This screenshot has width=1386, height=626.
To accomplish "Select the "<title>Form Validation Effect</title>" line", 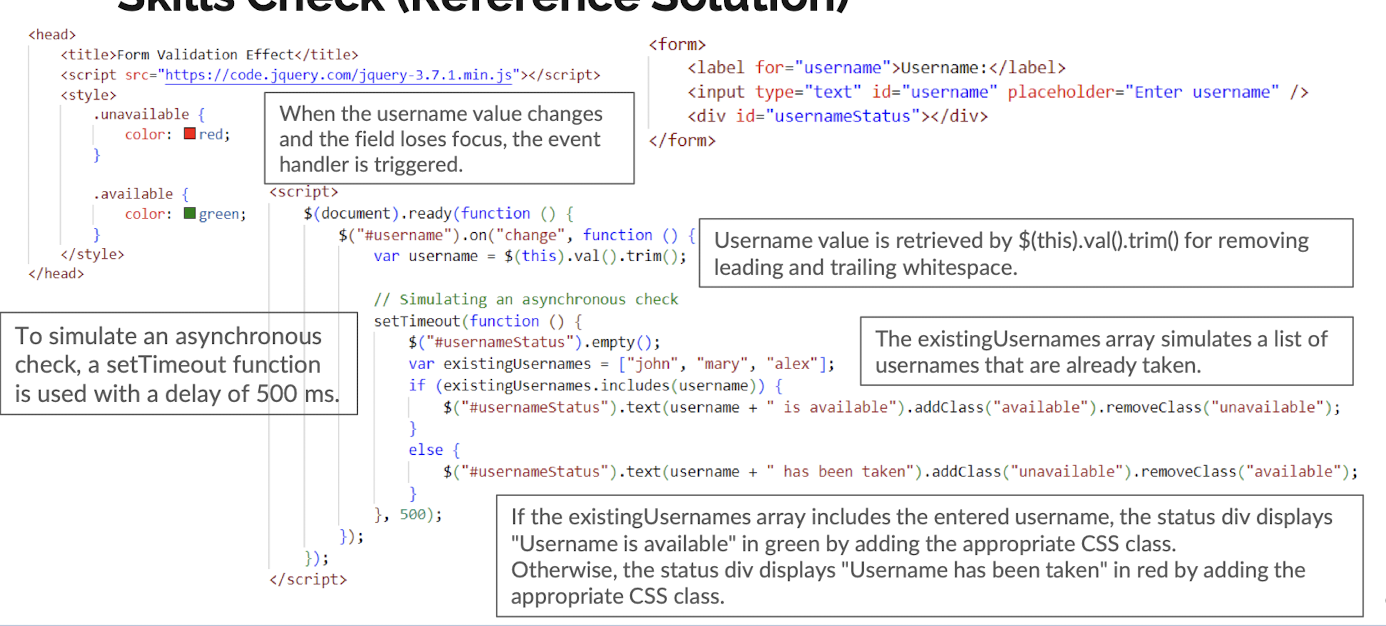I will click(209, 55).
